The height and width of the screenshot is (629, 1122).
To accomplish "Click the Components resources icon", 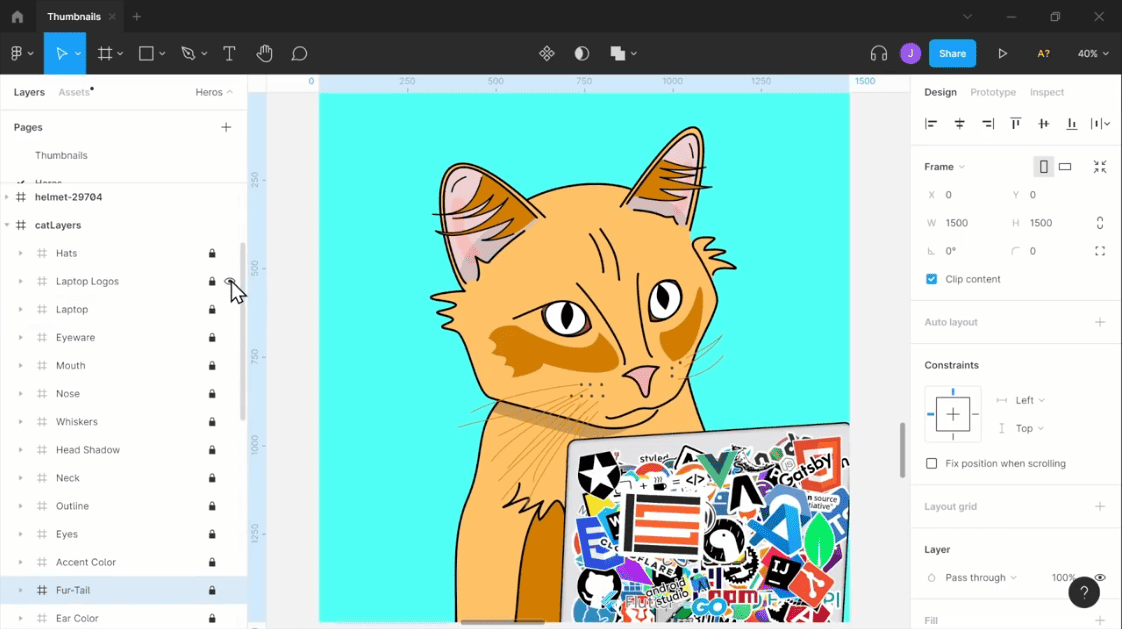I will [547, 53].
